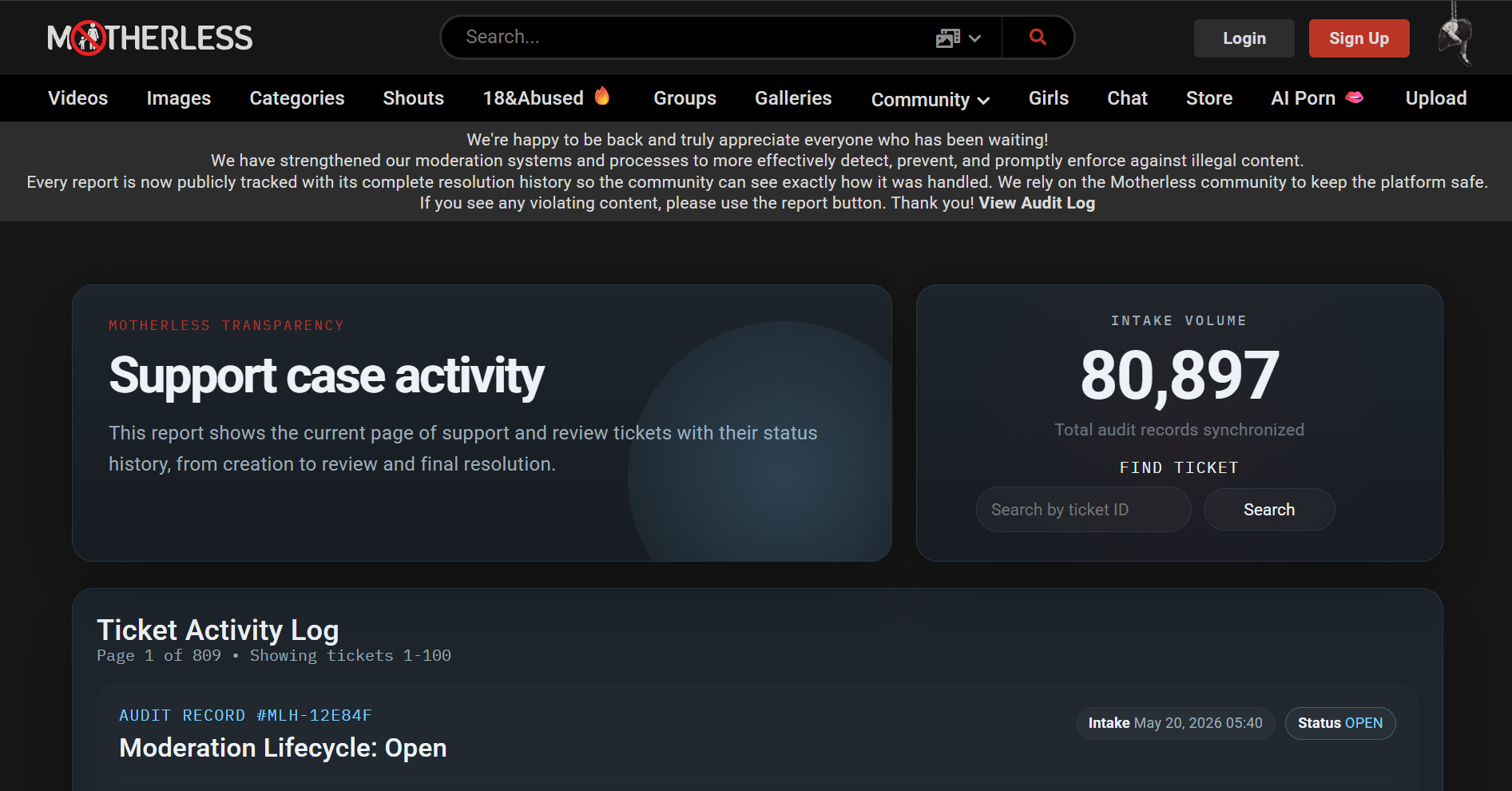Screen dimensions: 1512x791
Task: Click the View Audit Log link
Action: click(1037, 203)
